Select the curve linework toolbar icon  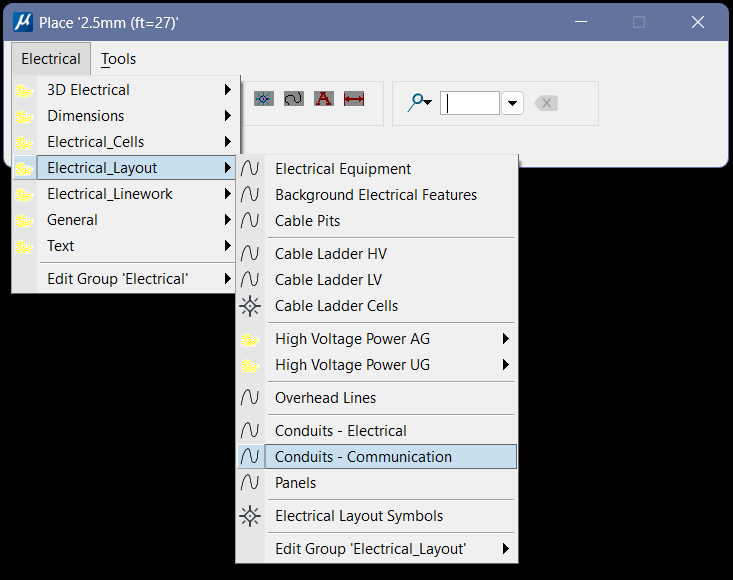click(294, 99)
